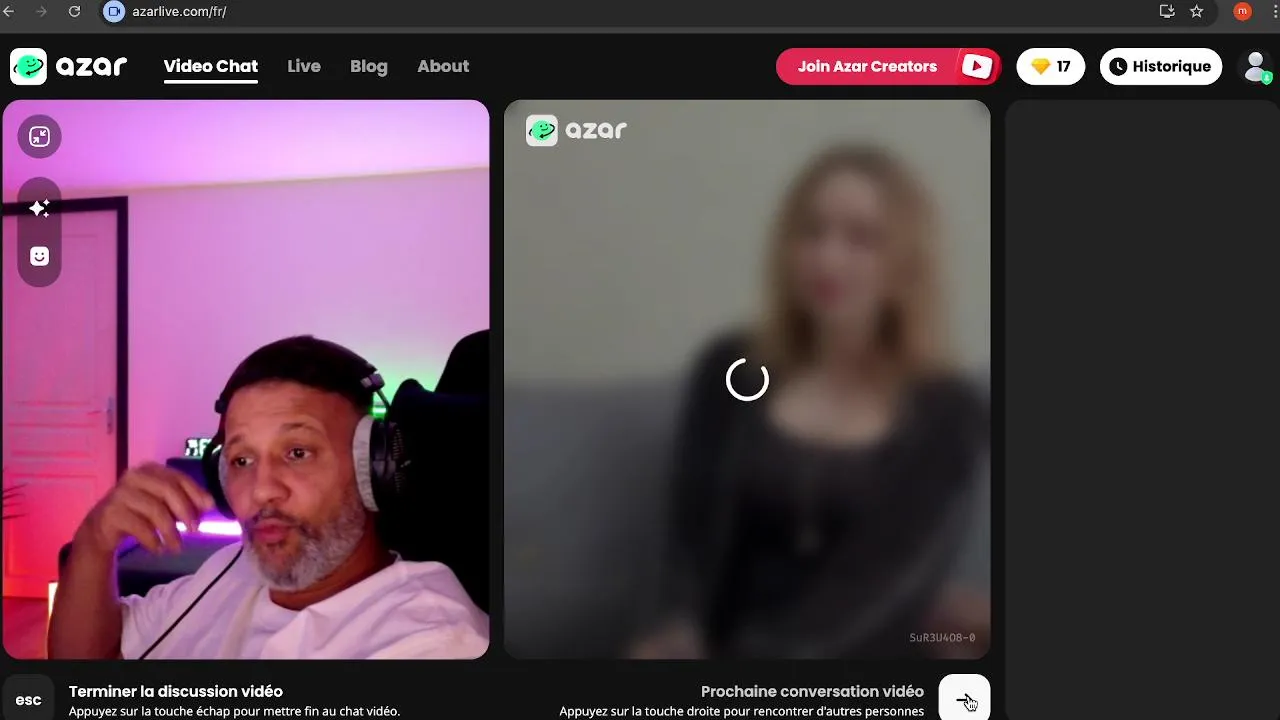Open the Chrome profile avatar
Screen dimensions: 1280x720
point(1243,11)
